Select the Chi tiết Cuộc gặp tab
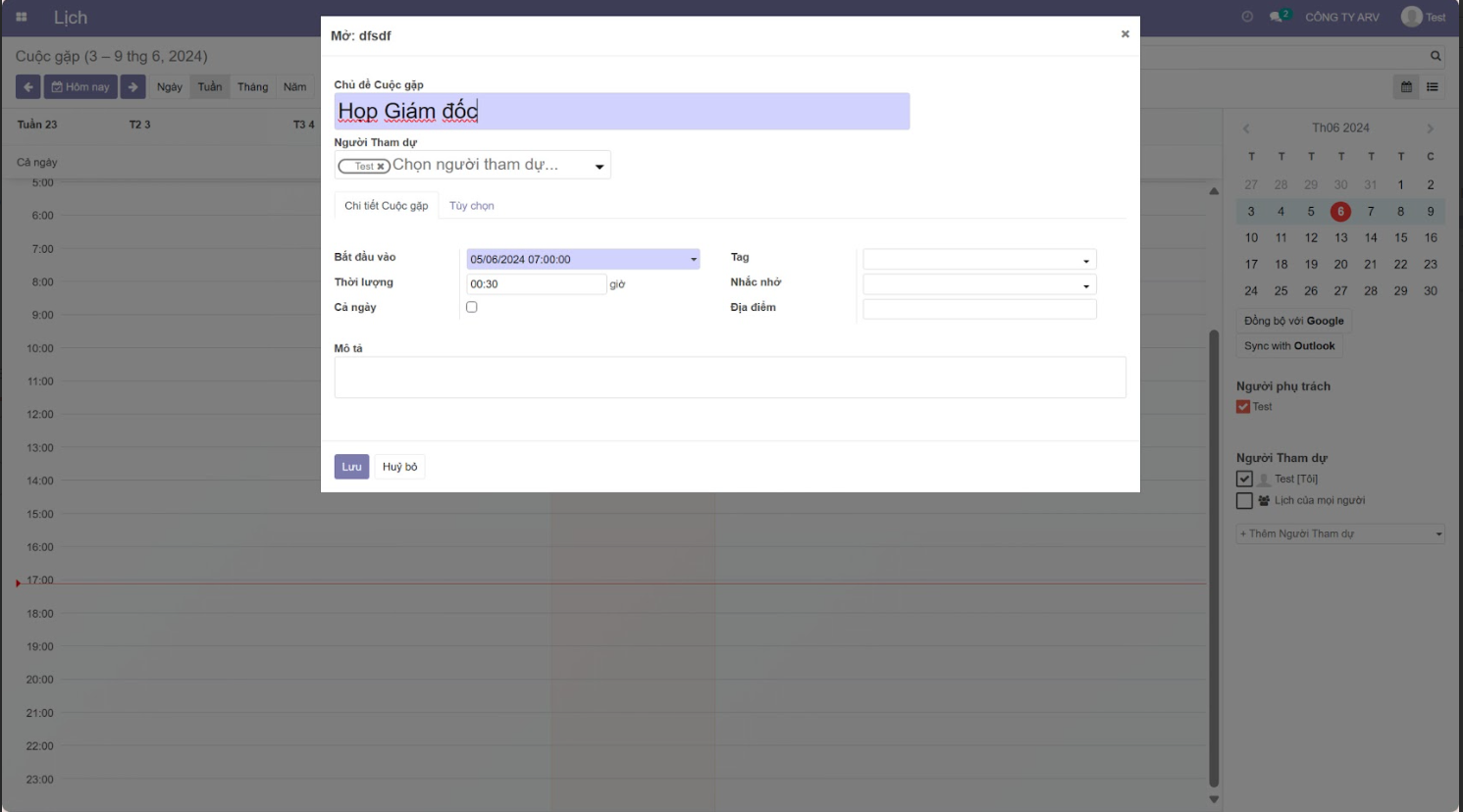This screenshot has width=1463, height=812. [386, 206]
